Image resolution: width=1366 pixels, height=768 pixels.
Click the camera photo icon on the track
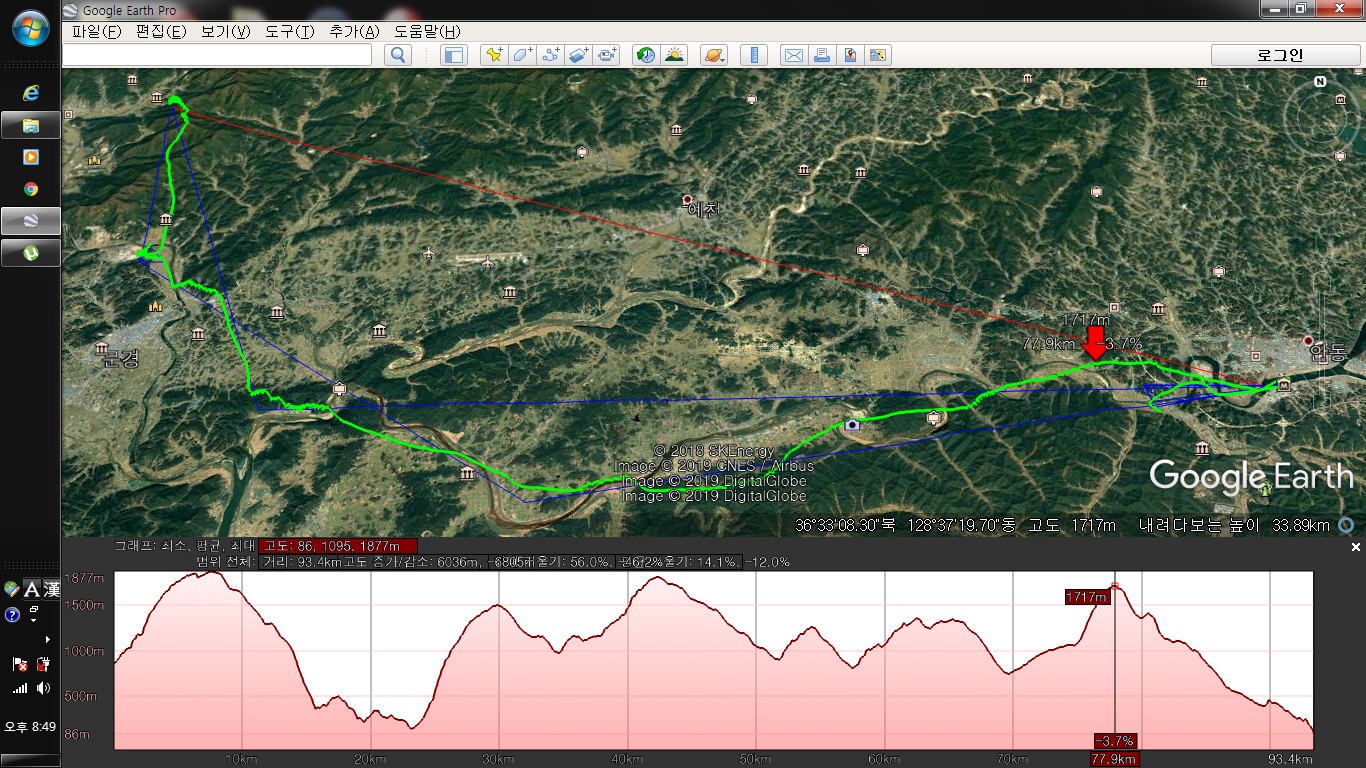click(852, 424)
